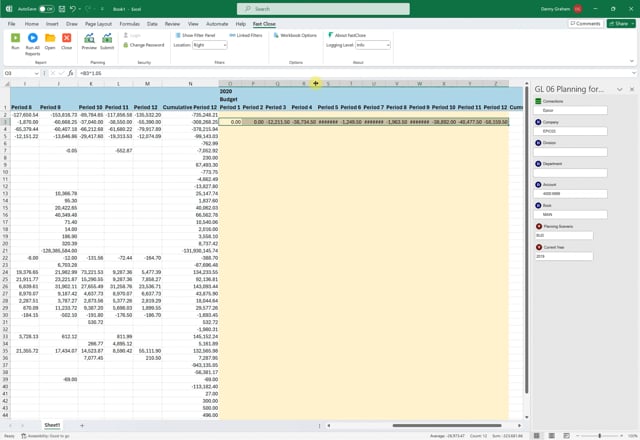Toggle the AutoSave switch

47,9
